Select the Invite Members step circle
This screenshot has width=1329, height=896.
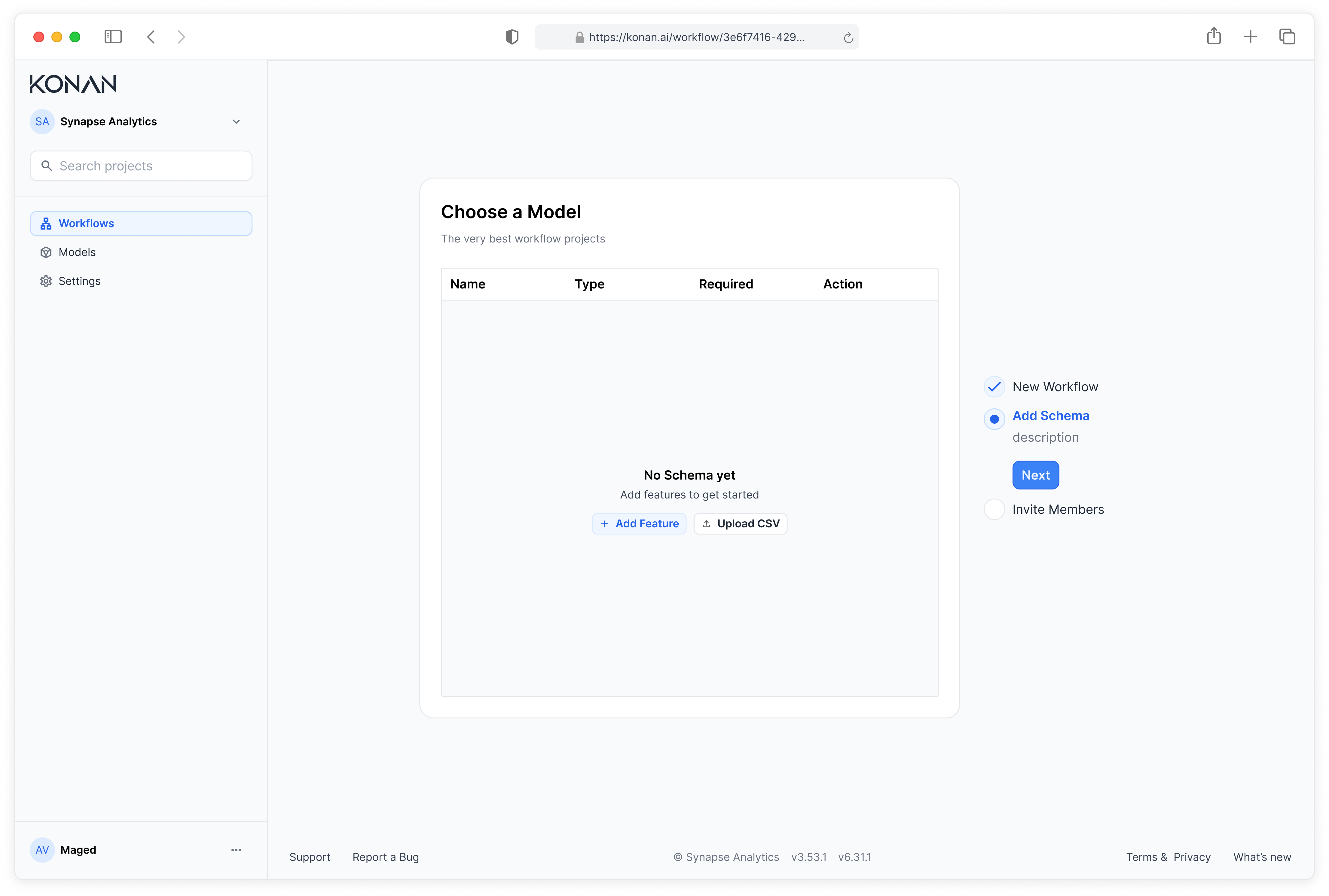[994, 509]
